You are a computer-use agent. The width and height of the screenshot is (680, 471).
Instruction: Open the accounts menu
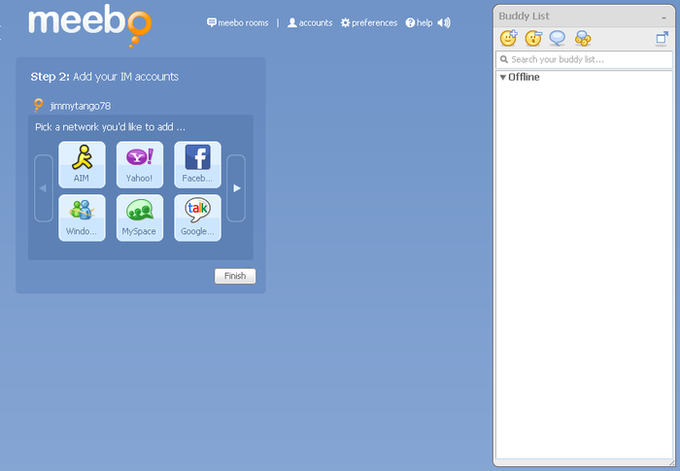tap(310, 23)
